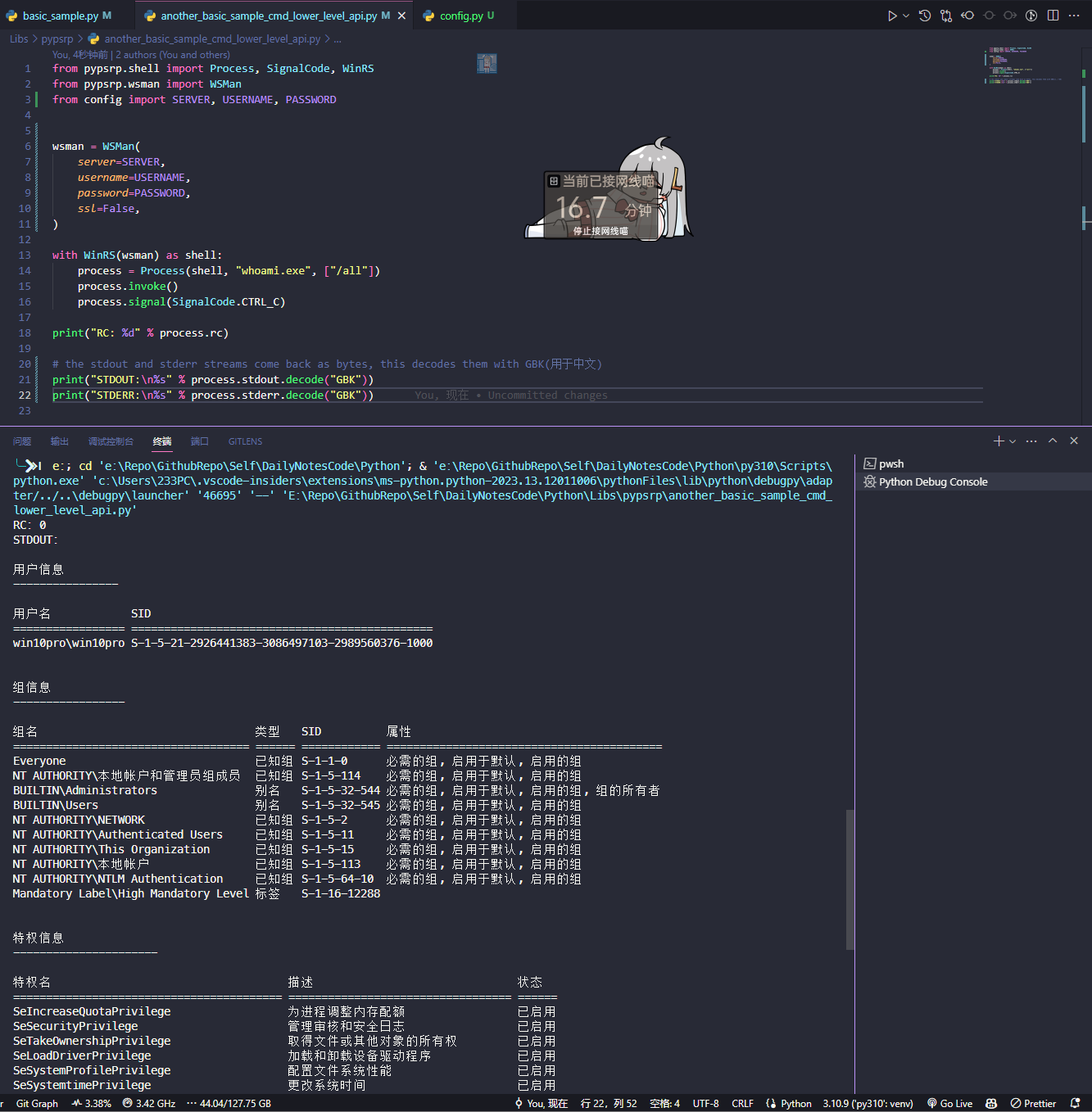
Task: Change end of line sequence CRLF
Action: tap(743, 1103)
